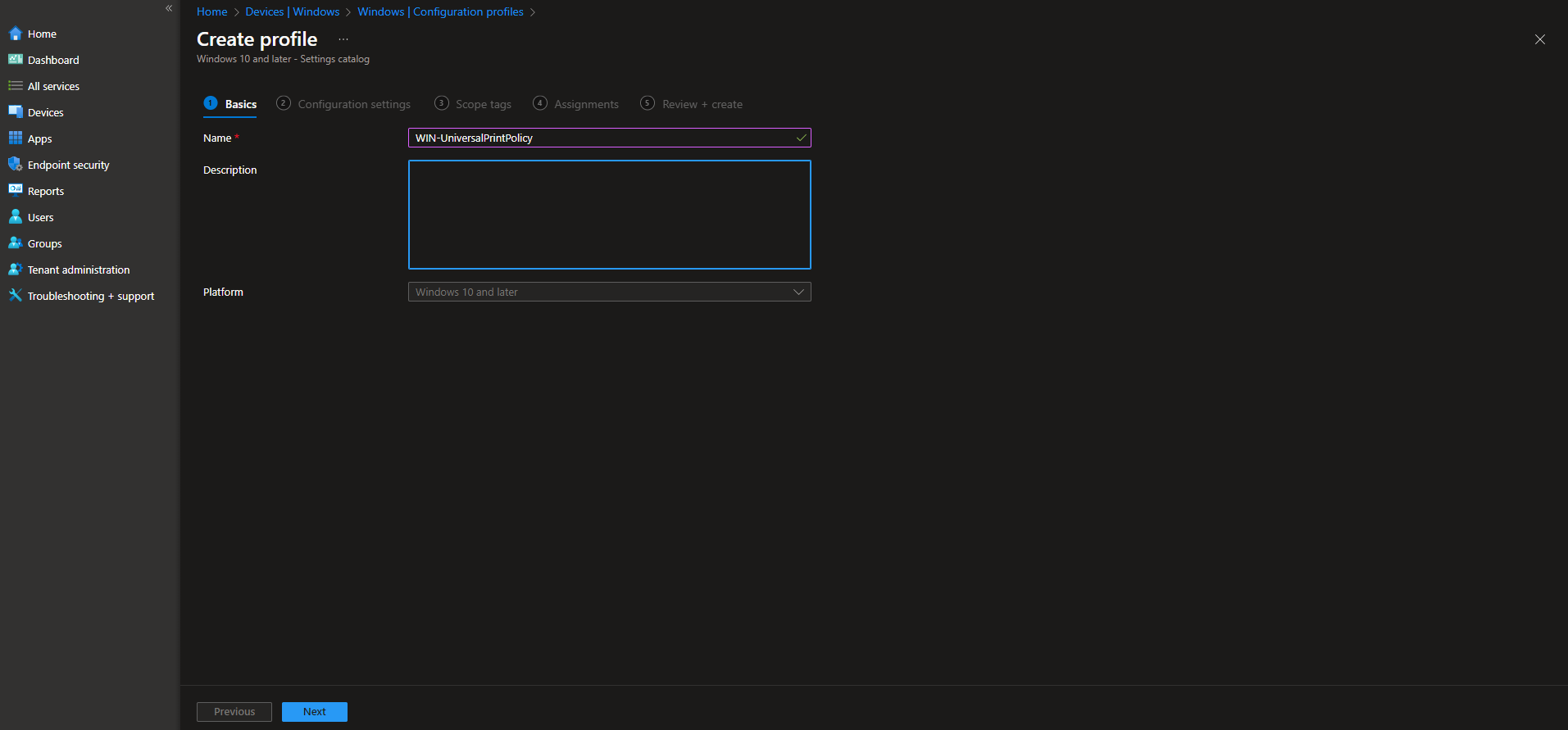
Task: Click the Next button
Action: point(315,712)
